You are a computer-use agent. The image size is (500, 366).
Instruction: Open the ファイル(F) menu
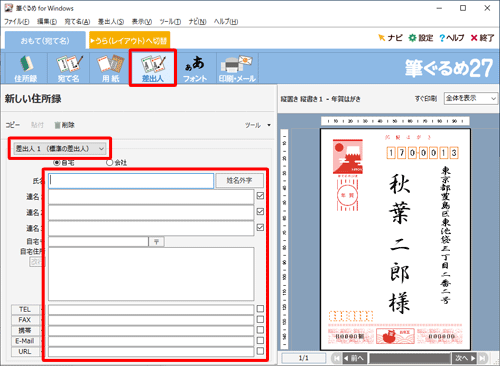coord(17,22)
